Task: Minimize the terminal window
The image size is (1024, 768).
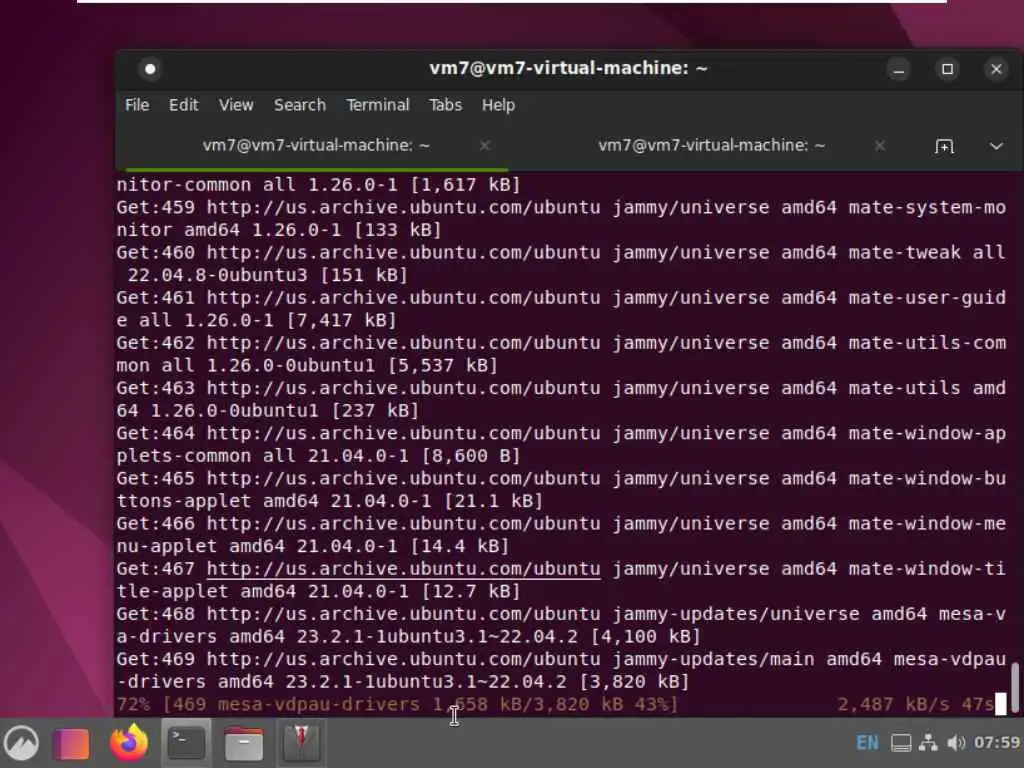Action: [x=899, y=69]
